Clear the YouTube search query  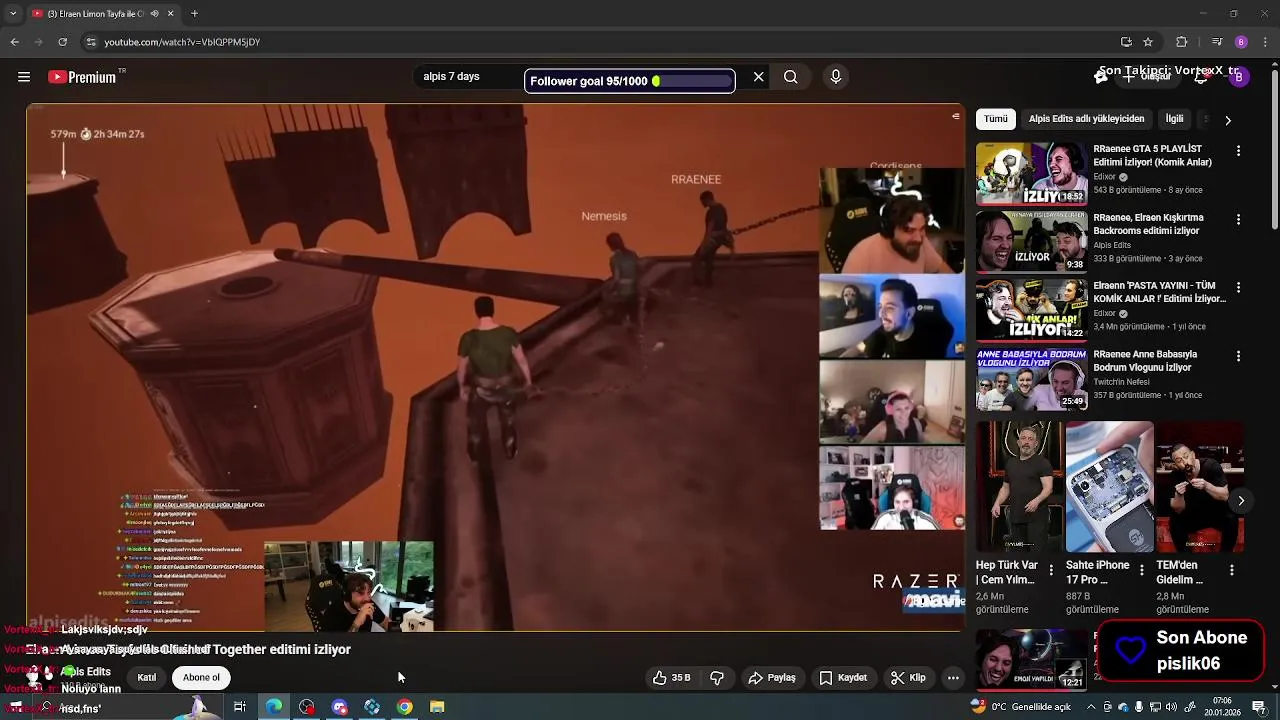click(x=759, y=77)
